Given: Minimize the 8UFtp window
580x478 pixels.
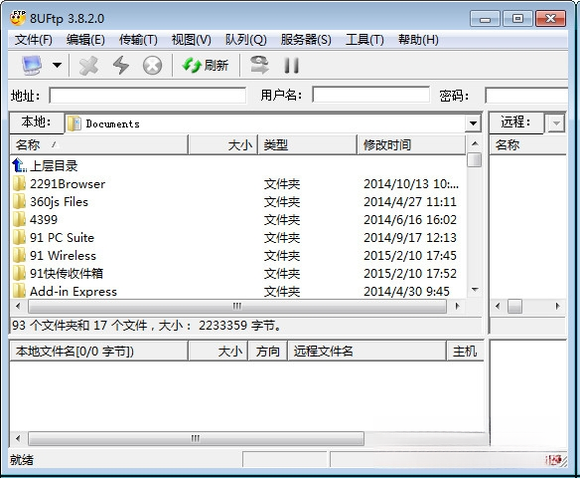Looking at the screenshot, I should click(485, 18).
